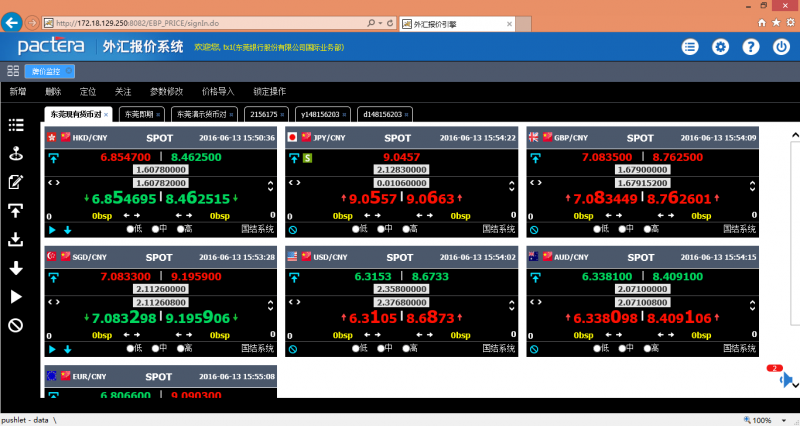Click the help question mark icon

pos(750,47)
